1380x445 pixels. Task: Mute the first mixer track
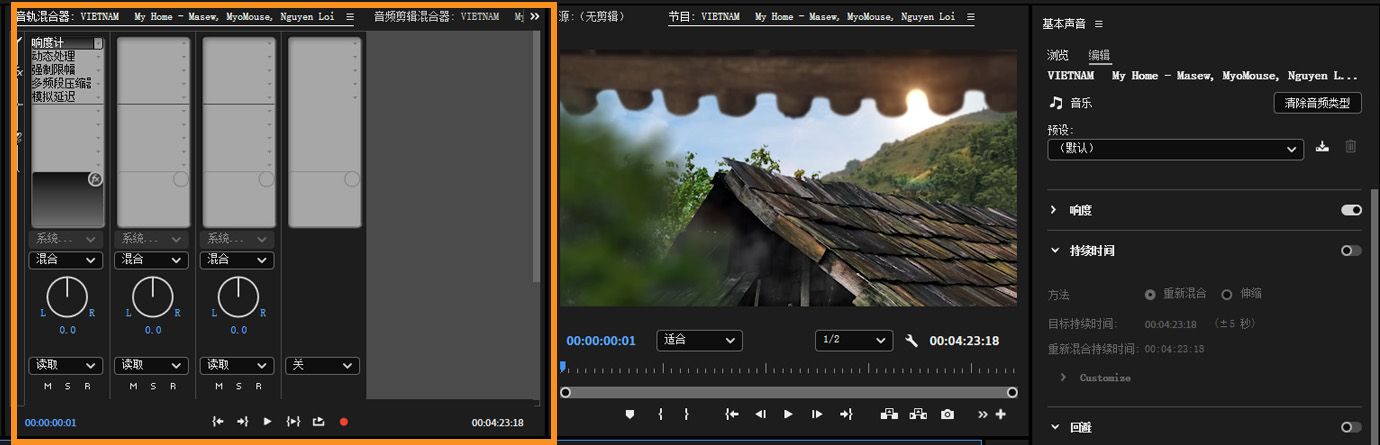tap(48, 386)
